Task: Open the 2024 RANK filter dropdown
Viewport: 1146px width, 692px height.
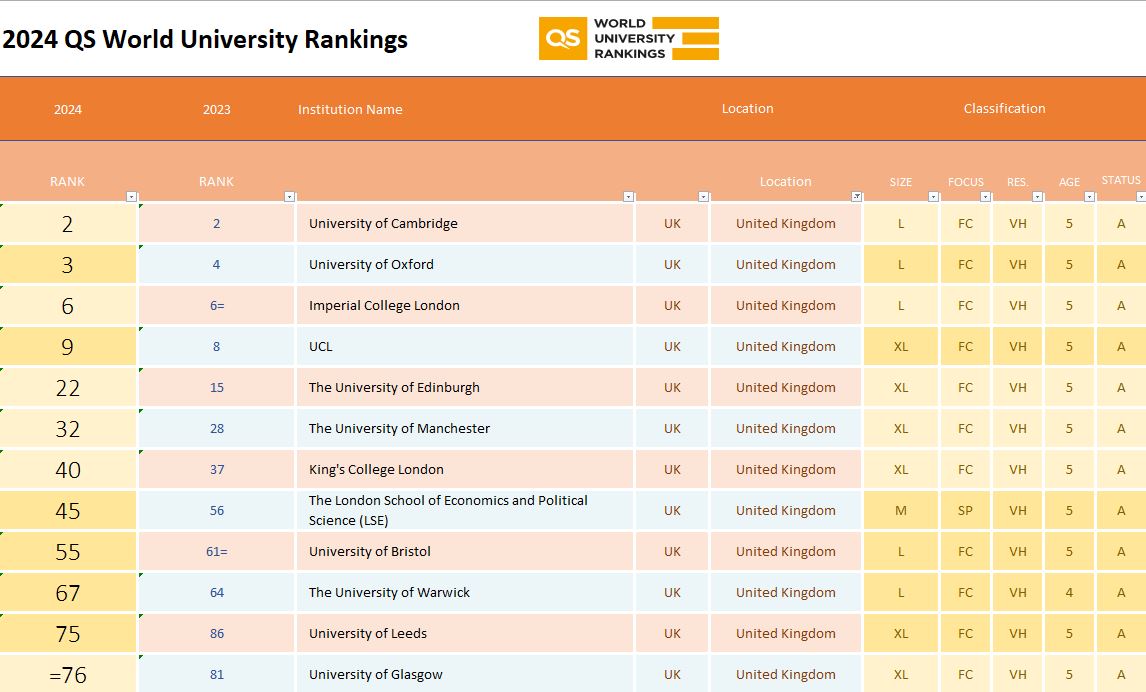Action: (x=132, y=197)
